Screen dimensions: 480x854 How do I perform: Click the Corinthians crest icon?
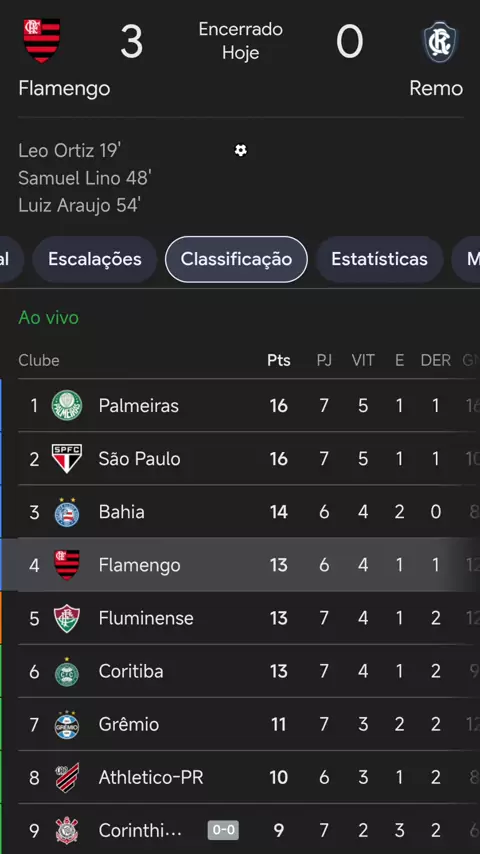(x=67, y=831)
